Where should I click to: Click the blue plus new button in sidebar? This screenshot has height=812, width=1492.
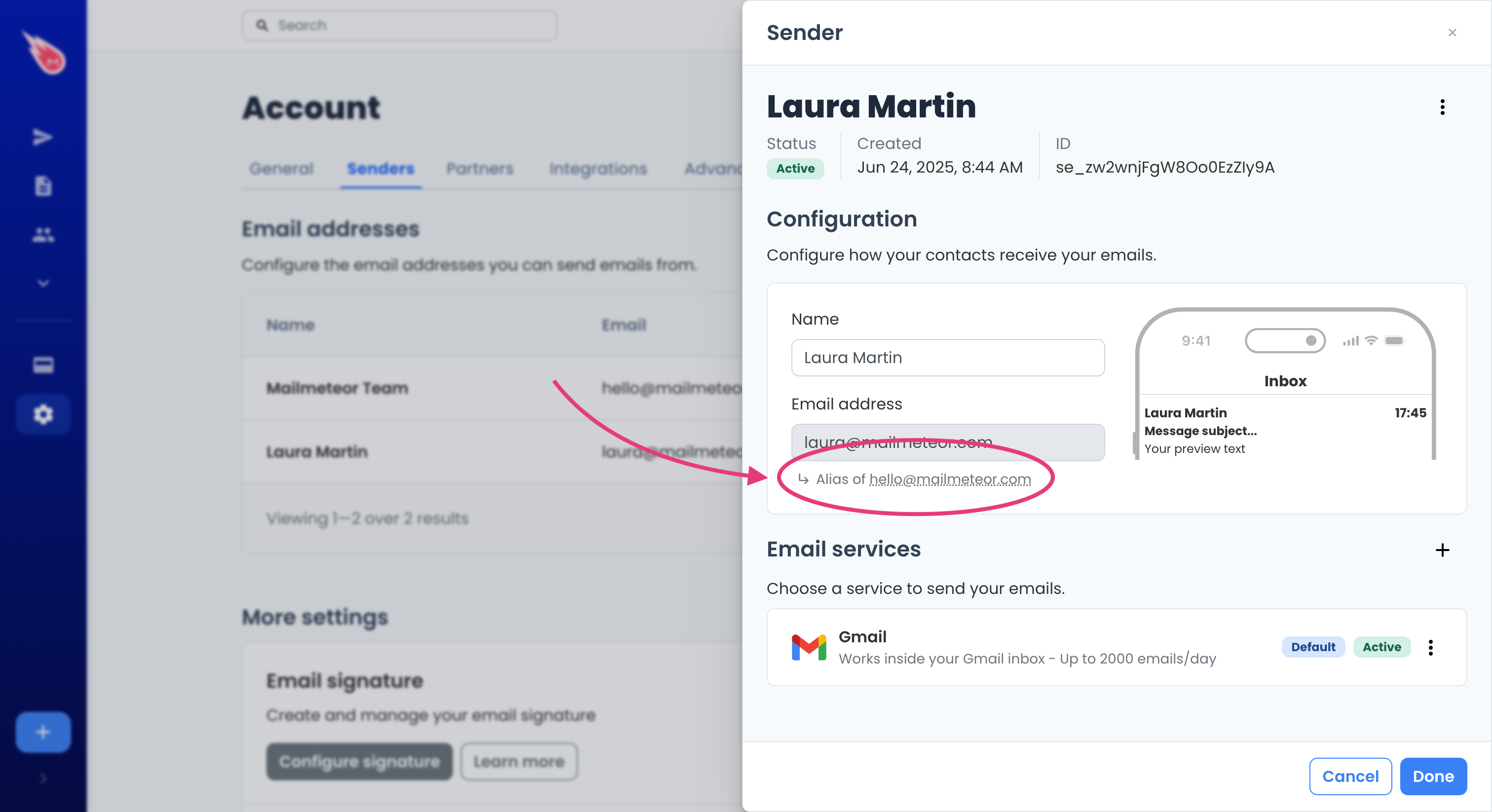[x=43, y=732]
